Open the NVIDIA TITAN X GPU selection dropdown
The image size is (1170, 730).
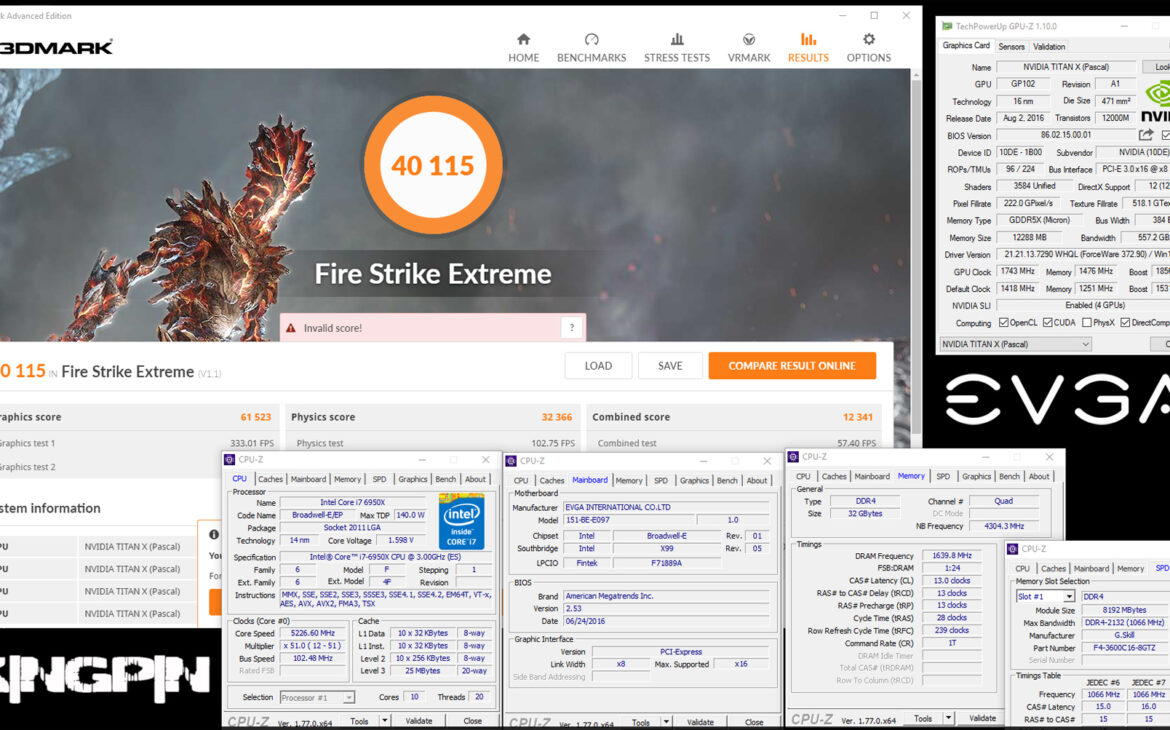point(1015,344)
